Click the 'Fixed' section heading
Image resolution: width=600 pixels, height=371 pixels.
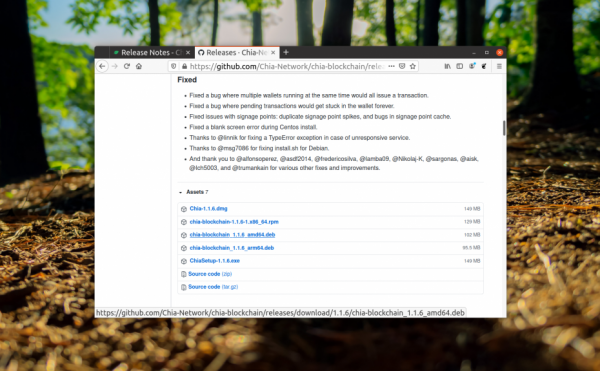click(x=187, y=80)
